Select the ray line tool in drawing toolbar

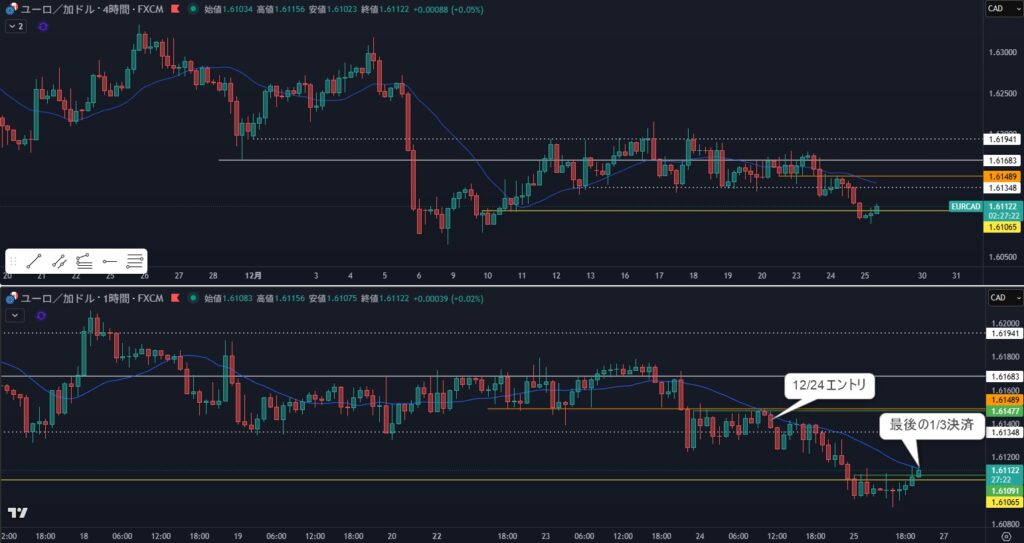(59, 260)
